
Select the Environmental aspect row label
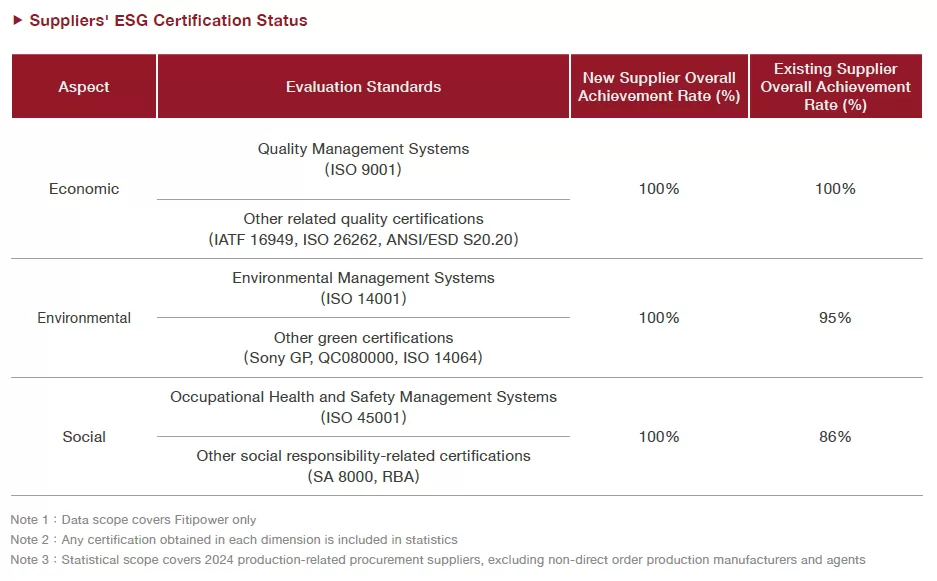pyautogui.click(x=84, y=318)
